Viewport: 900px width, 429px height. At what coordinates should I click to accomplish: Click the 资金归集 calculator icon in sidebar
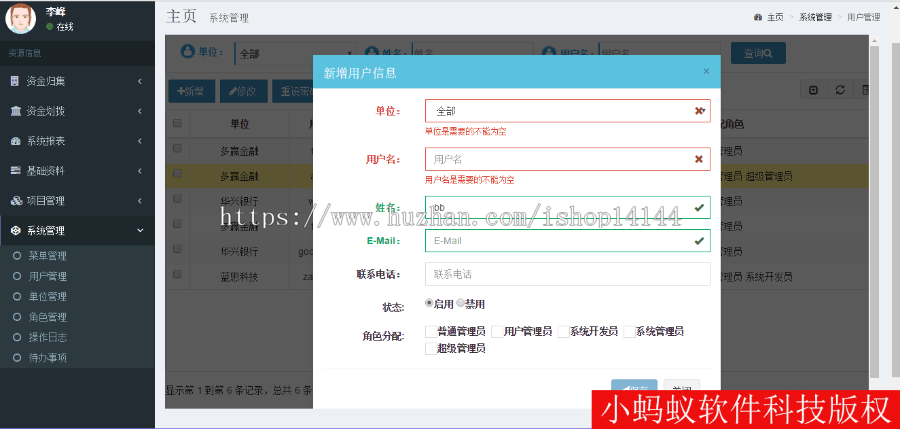coord(15,82)
